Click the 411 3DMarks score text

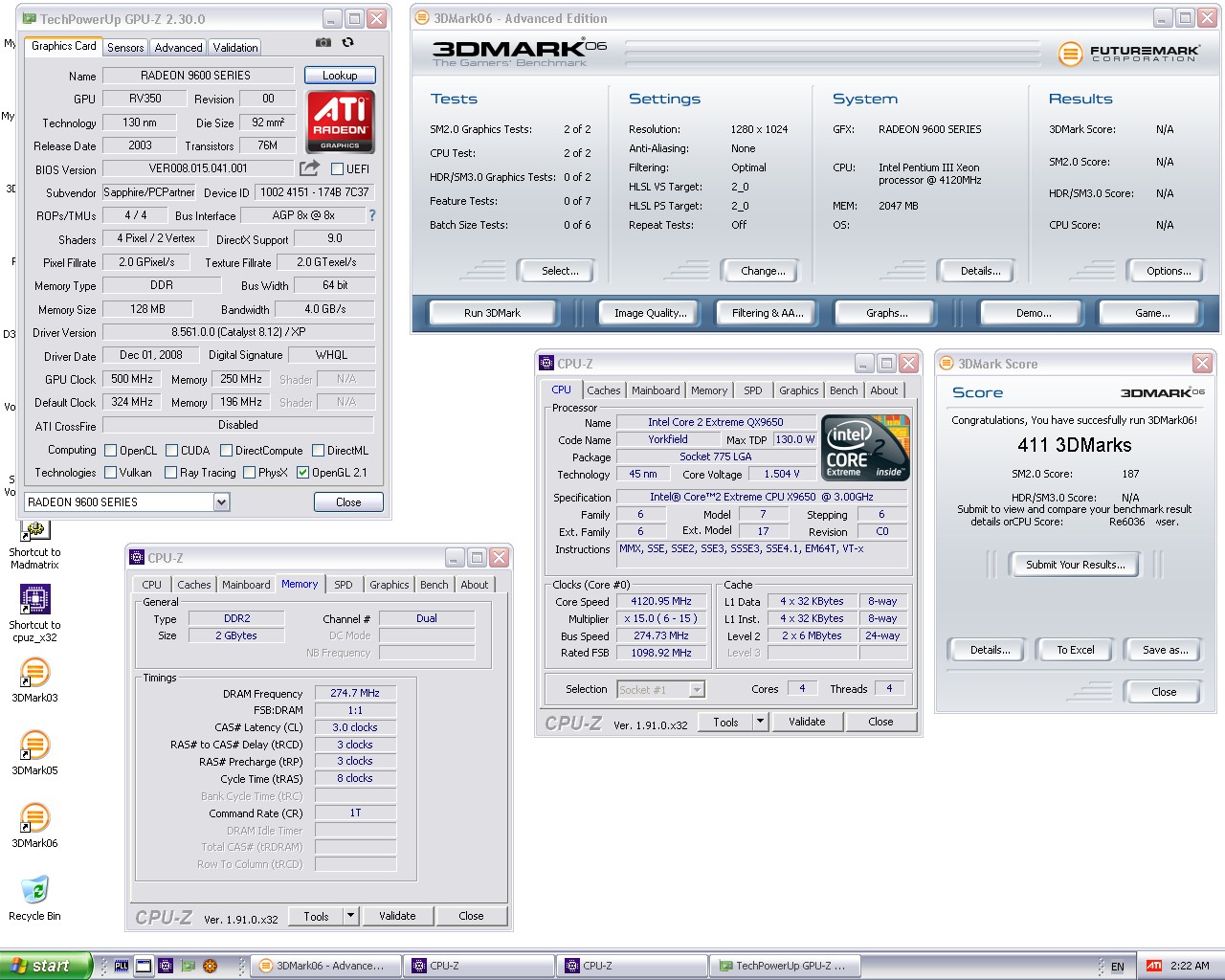pos(1075,445)
